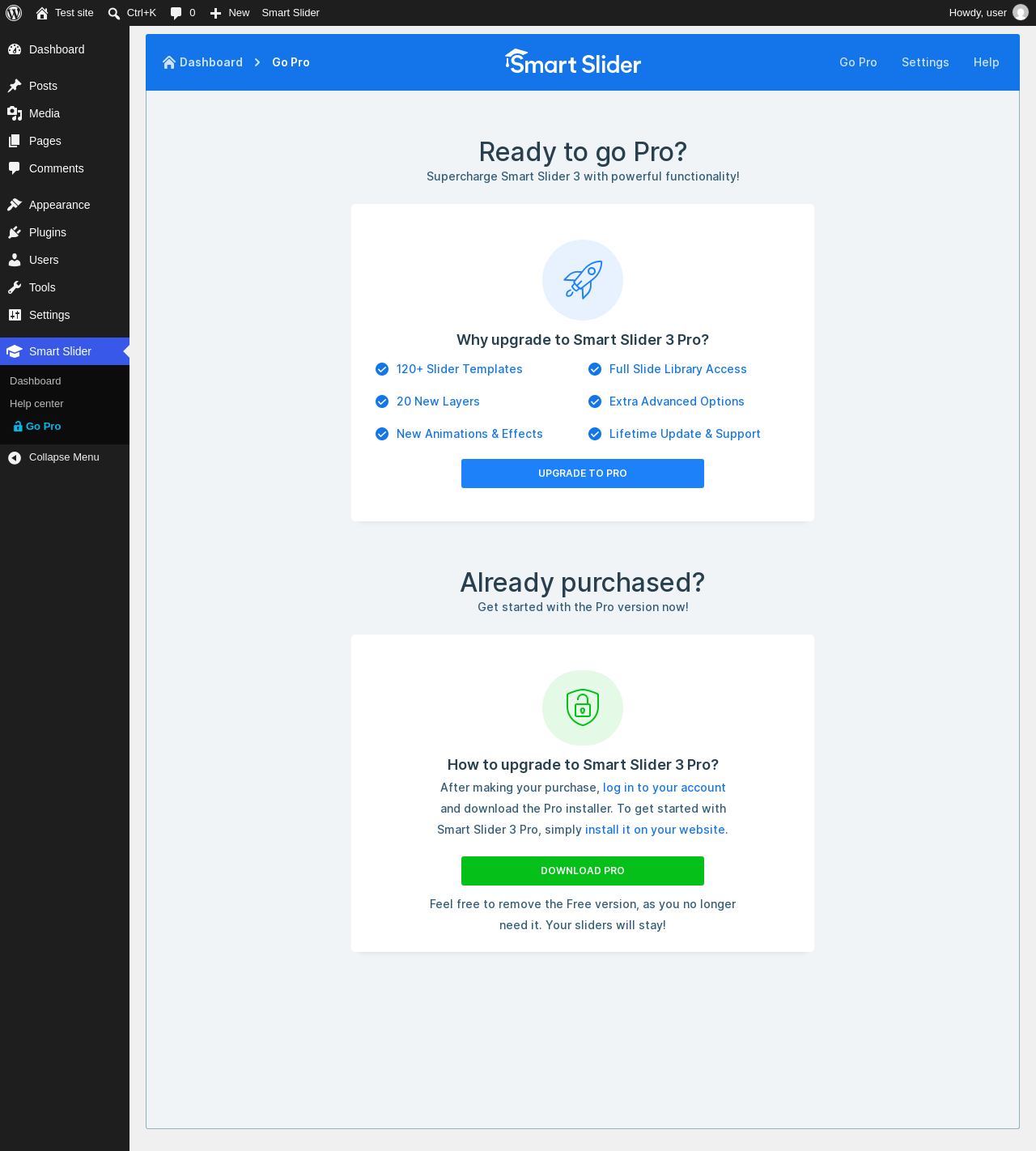This screenshot has height=1151, width=1036.
Task: Open Settings in the Smart Slider header
Action: (x=925, y=62)
